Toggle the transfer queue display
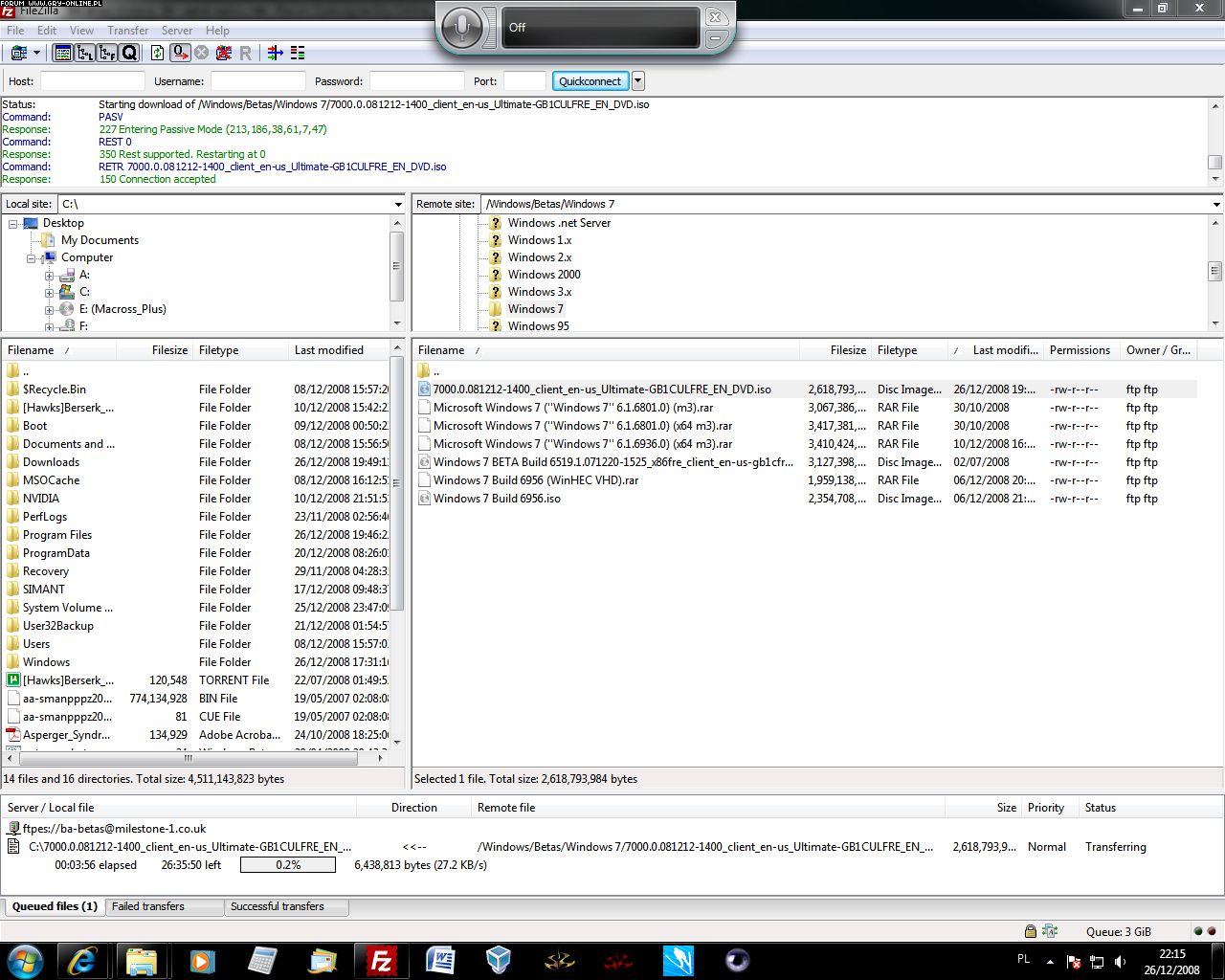The height and width of the screenshot is (980, 1225). pyautogui.click(x=129, y=53)
